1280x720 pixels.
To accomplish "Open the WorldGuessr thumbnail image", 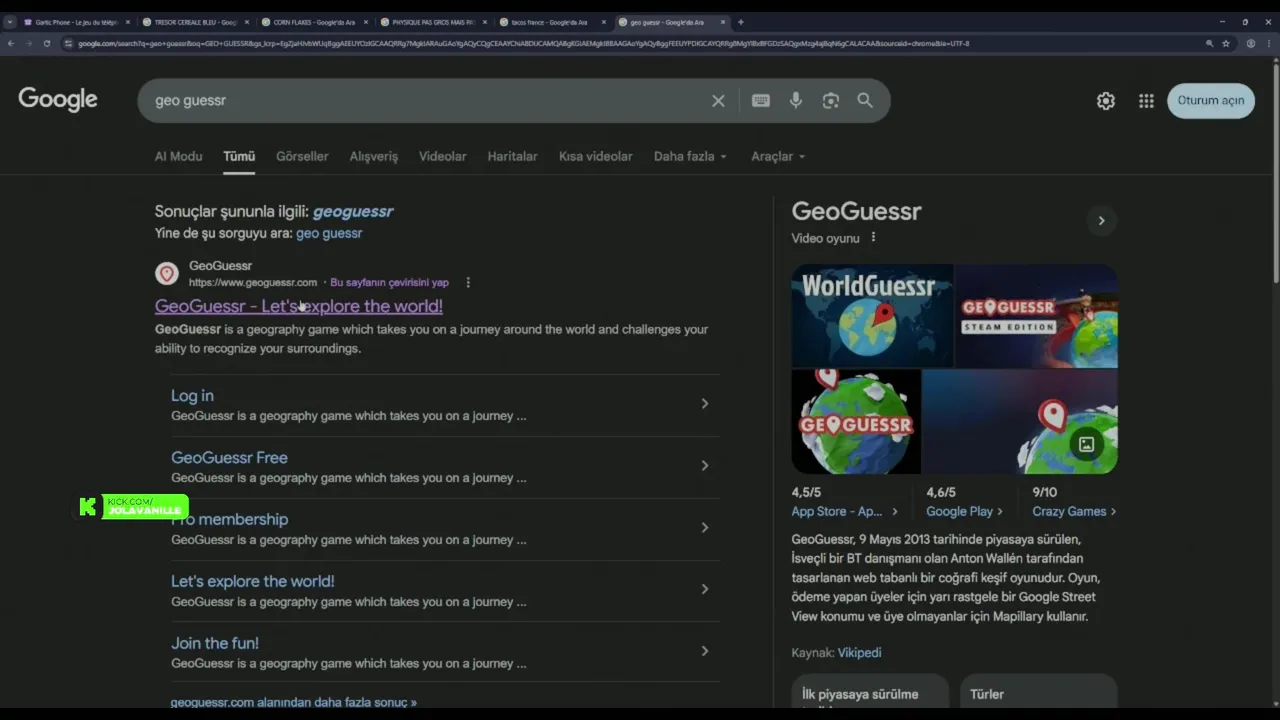I will (872, 315).
